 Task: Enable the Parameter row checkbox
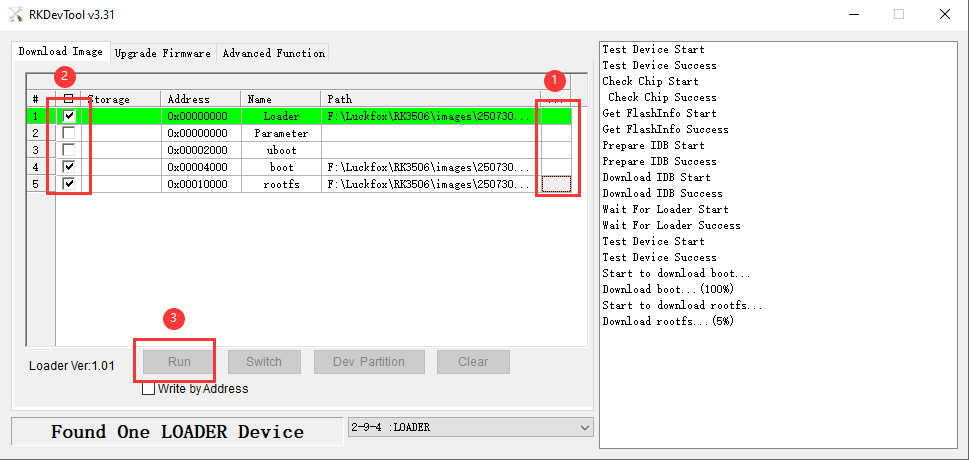tap(69, 133)
